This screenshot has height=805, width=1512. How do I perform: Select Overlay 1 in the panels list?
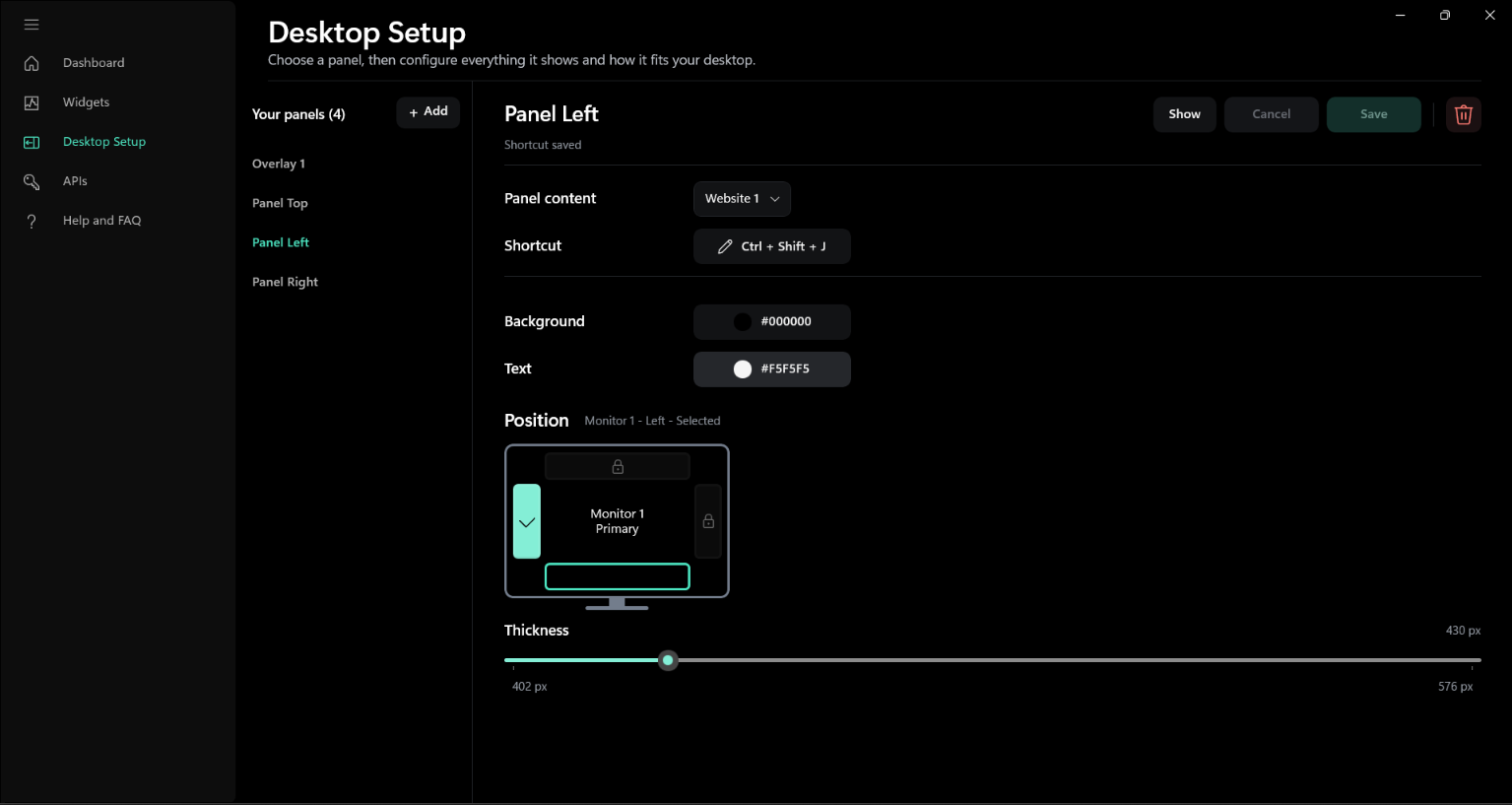click(279, 164)
